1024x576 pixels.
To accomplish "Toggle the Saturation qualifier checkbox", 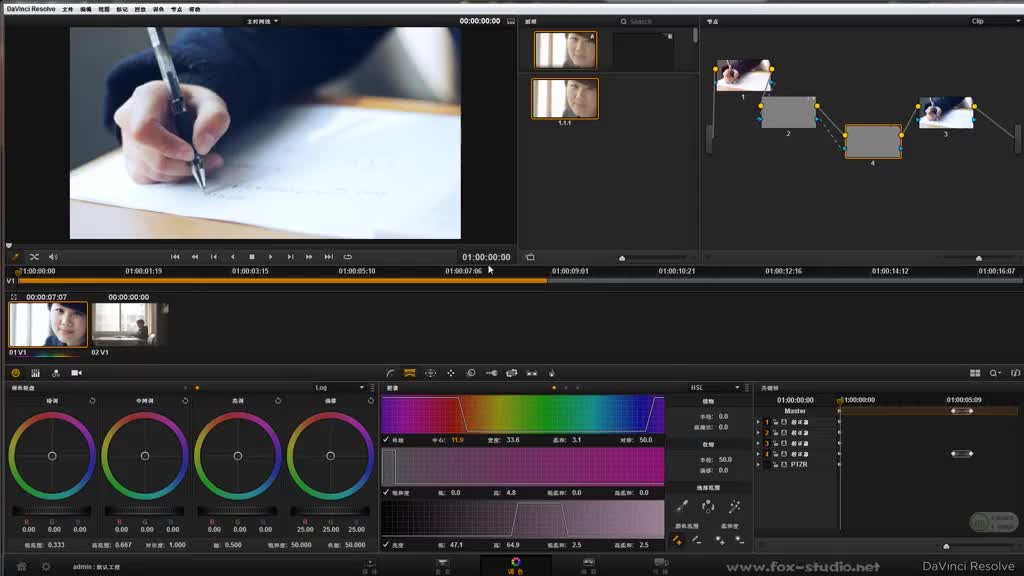I will [387, 492].
